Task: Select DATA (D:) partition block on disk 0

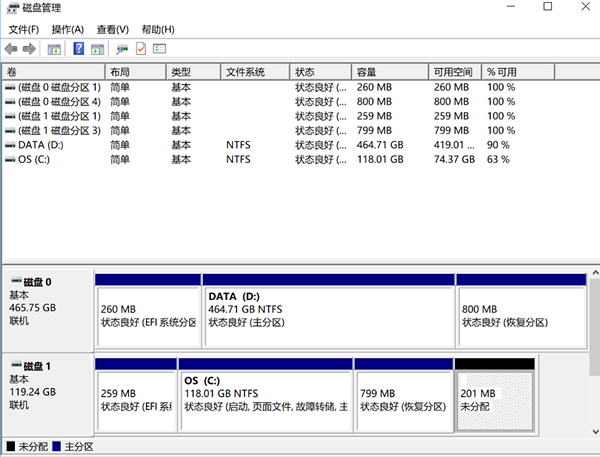Action: (x=328, y=310)
